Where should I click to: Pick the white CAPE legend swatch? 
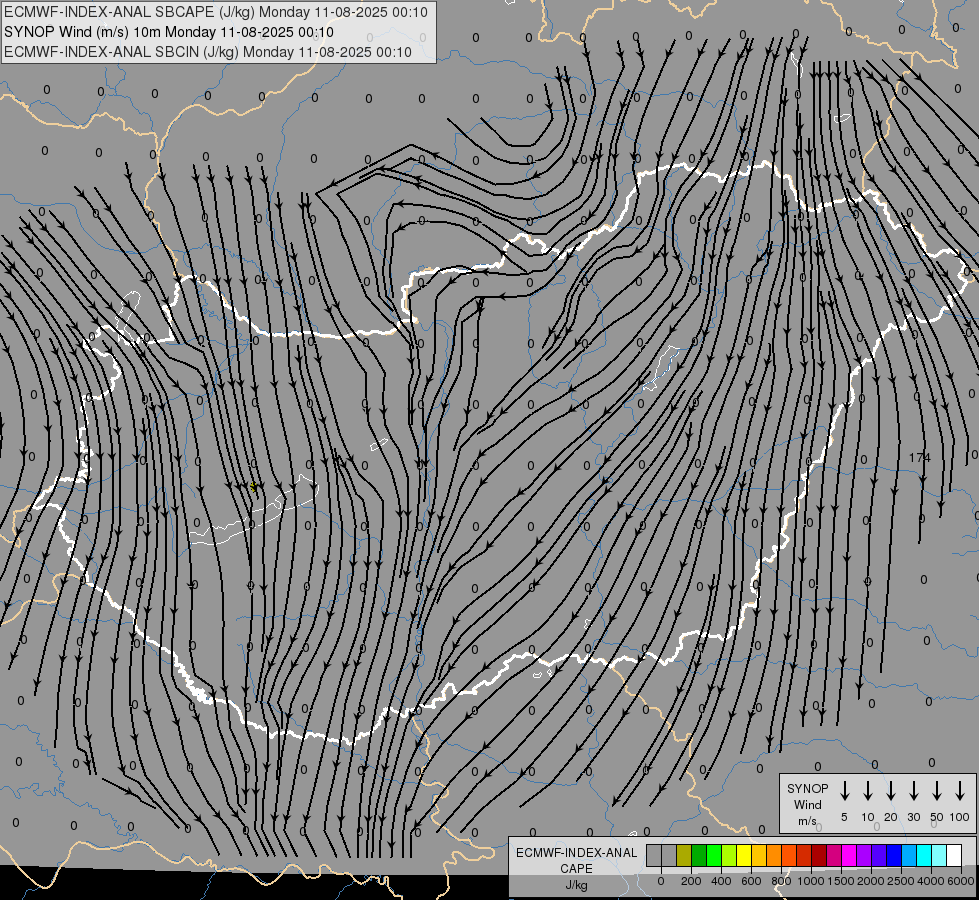click(953, 855)
